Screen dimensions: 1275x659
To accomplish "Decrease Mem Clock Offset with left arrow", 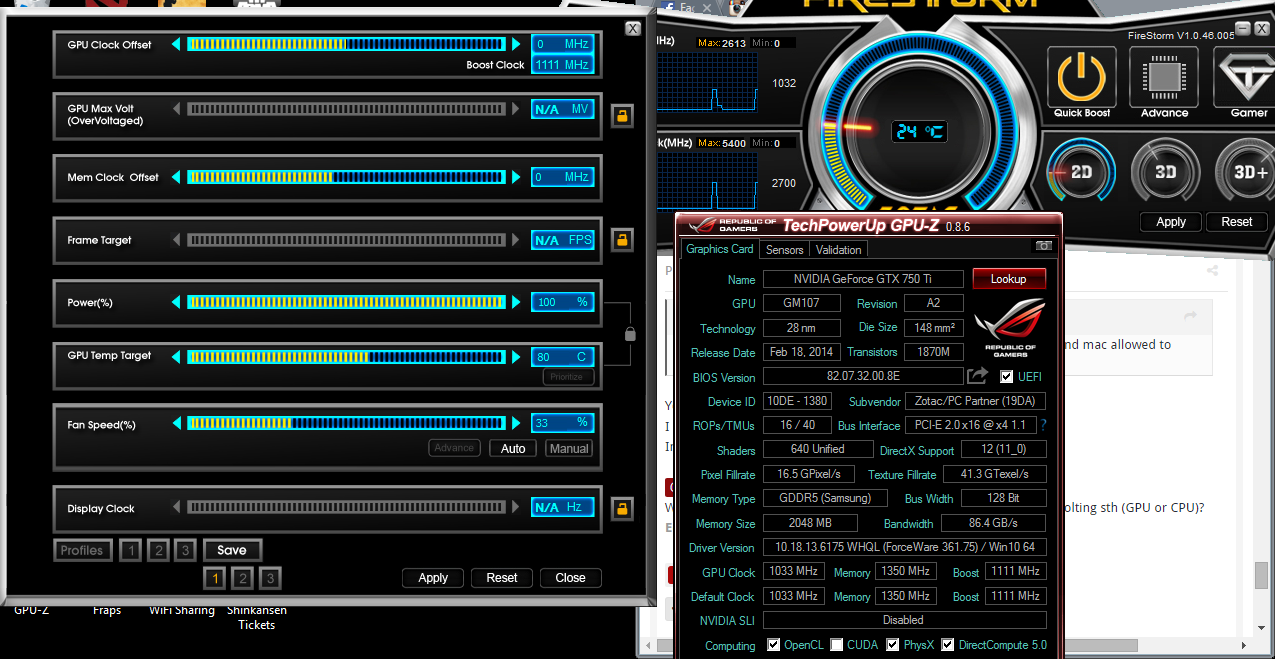I will [x=177, y=177].
